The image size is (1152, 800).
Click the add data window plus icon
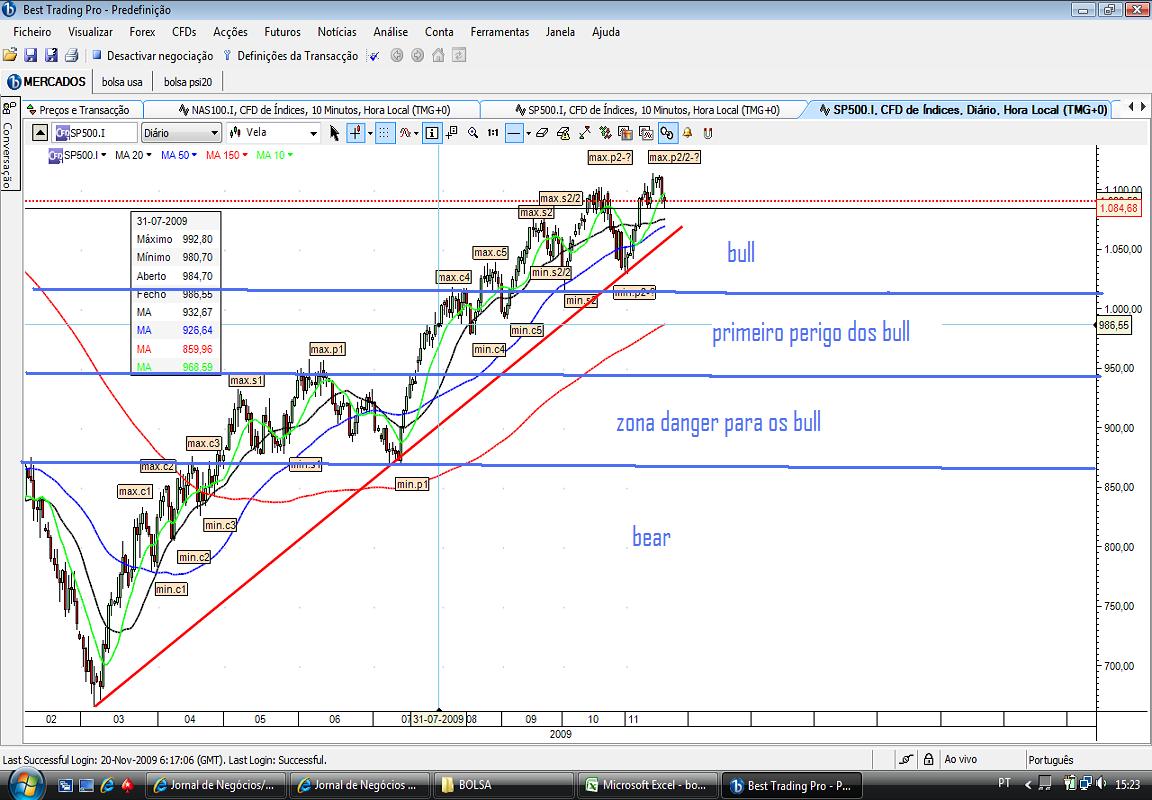(452, 133)
